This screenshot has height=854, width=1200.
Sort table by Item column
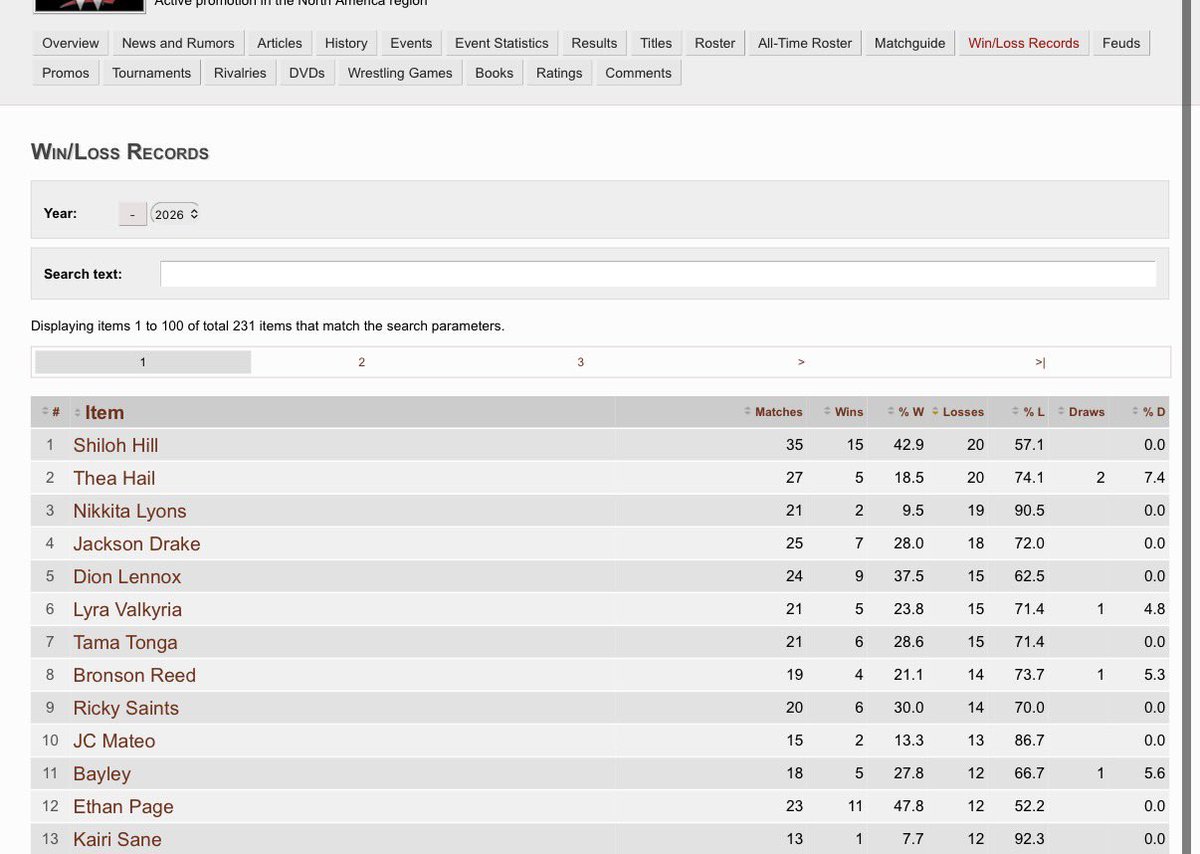click(x=99, y=412)
